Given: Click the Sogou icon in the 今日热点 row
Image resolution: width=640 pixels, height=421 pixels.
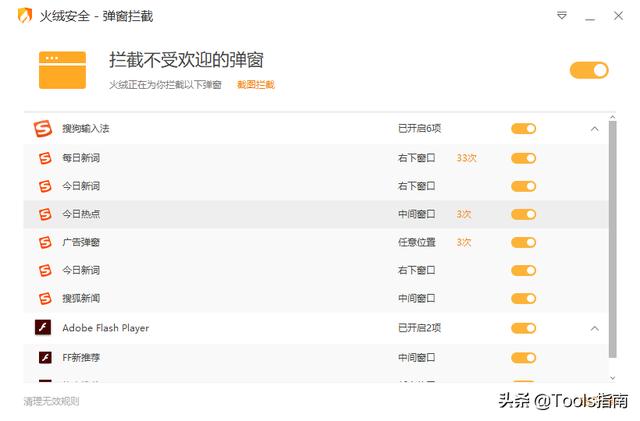Looking at the screenshot, I should pyautogui.click(x=45, y=214).
